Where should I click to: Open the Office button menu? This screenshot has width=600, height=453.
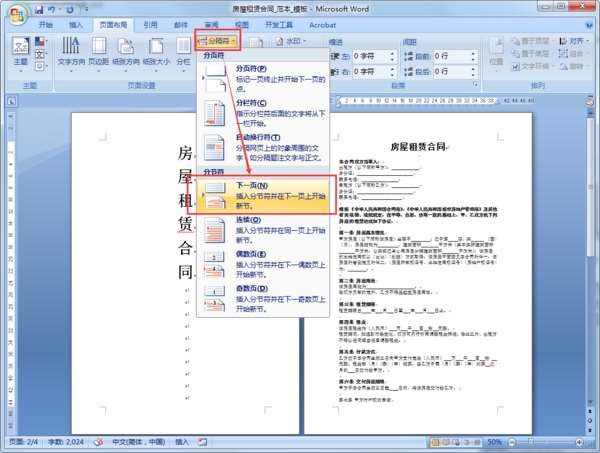tap(17, 15)
